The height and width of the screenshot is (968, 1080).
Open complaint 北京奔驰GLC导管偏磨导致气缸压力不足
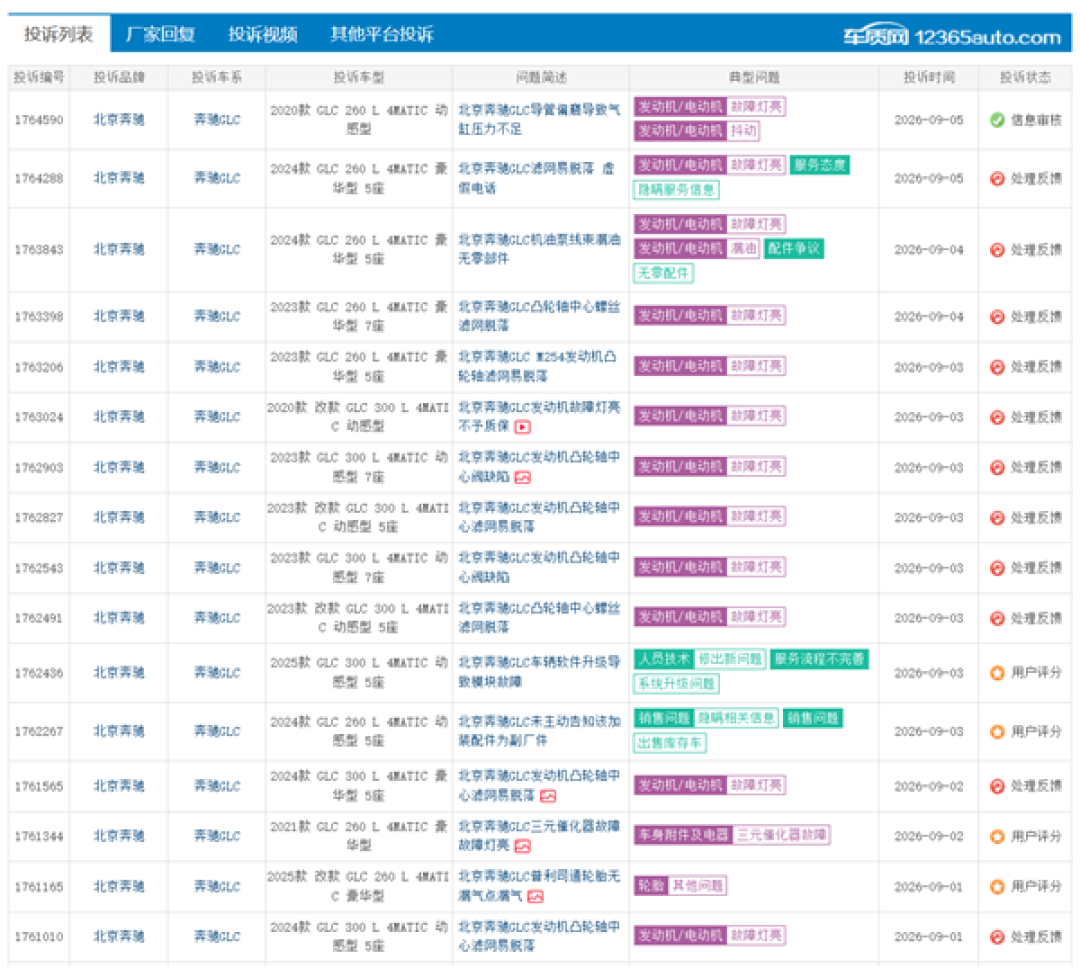coord(539,119)
